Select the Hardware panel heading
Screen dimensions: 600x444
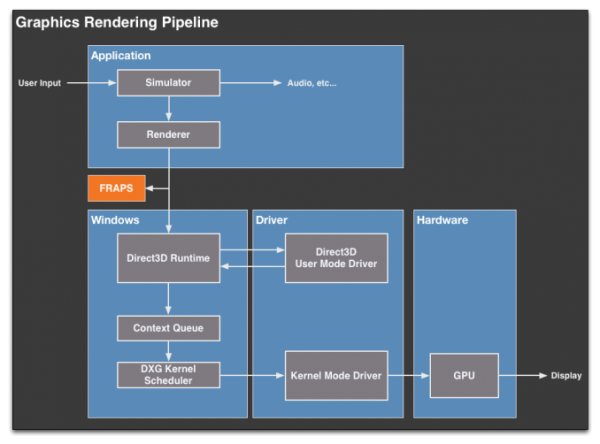[442, 220]
